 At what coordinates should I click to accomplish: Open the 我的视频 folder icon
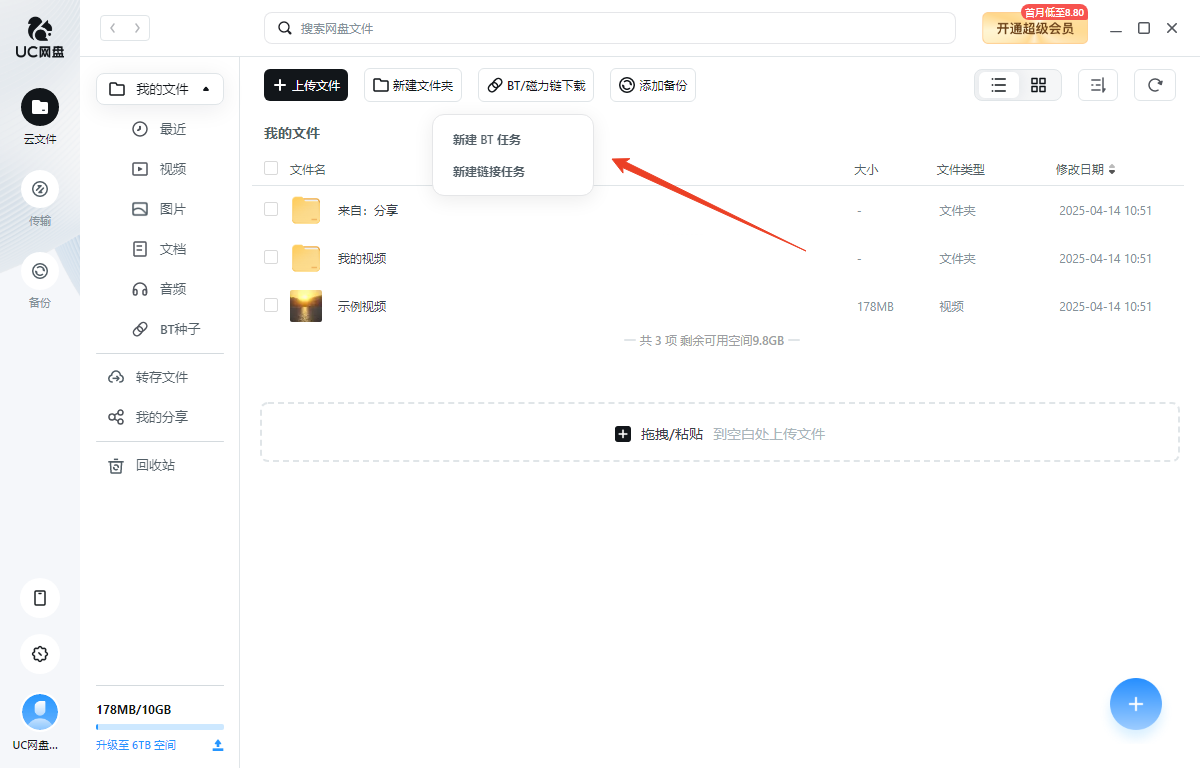pos(306,258)
